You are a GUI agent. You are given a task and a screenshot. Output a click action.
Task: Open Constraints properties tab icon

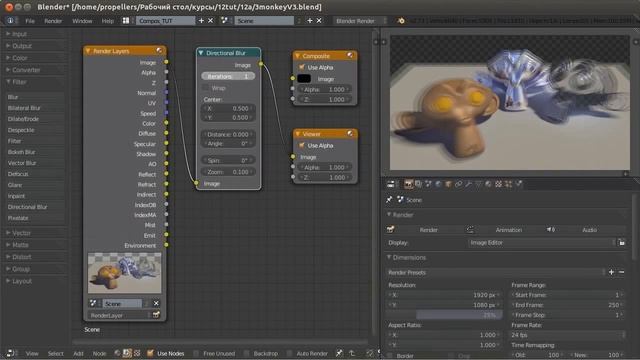[458, 184]
